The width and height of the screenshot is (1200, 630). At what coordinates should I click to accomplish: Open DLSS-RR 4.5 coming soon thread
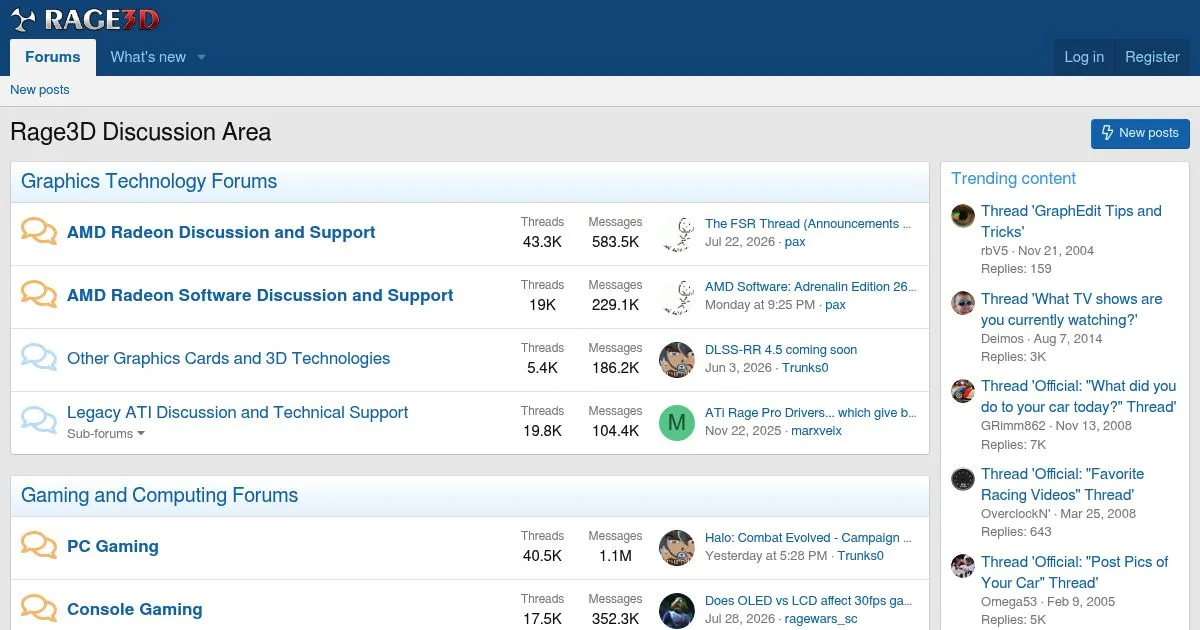pos(781,350)
